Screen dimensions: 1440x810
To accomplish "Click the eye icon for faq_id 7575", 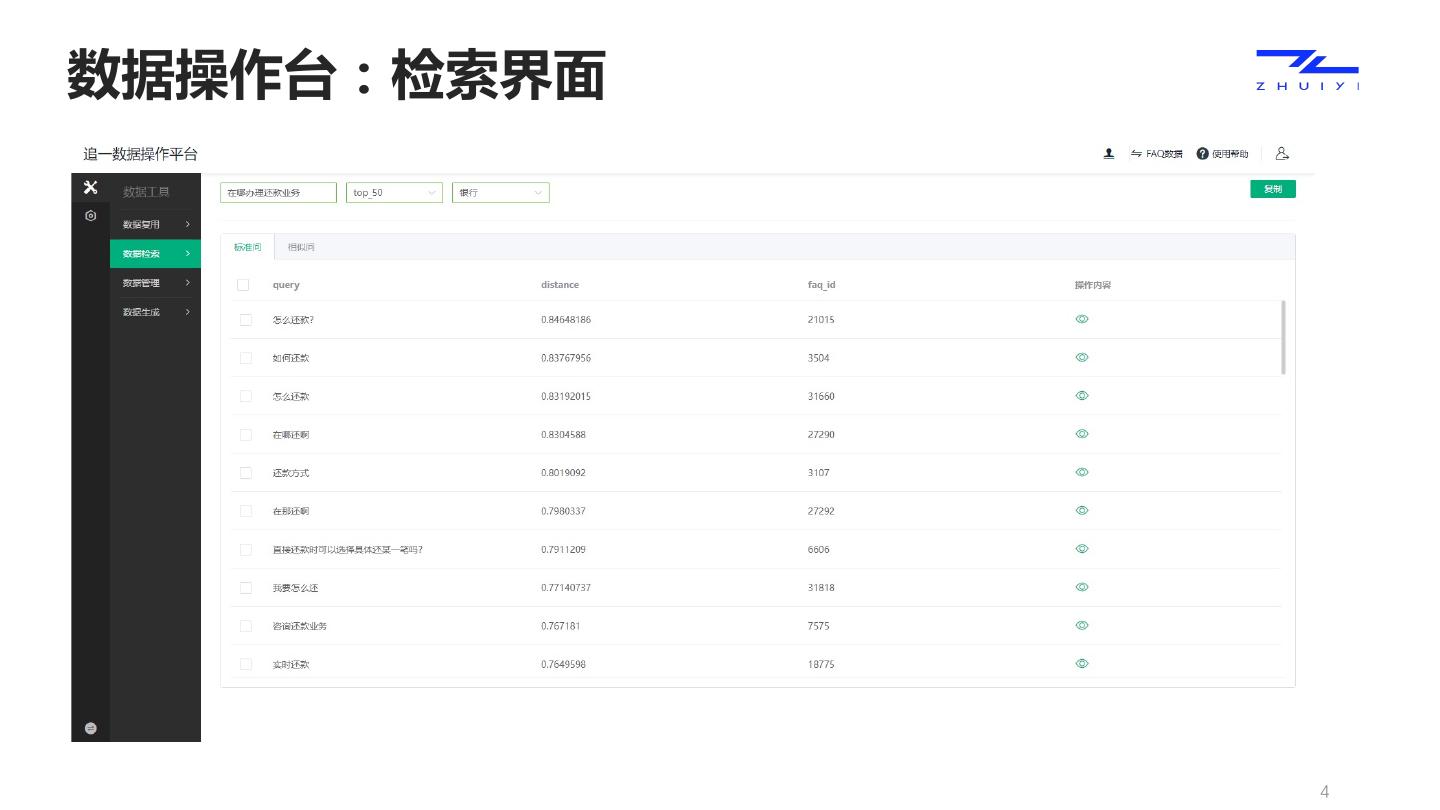I will (x=1081, y=625).
